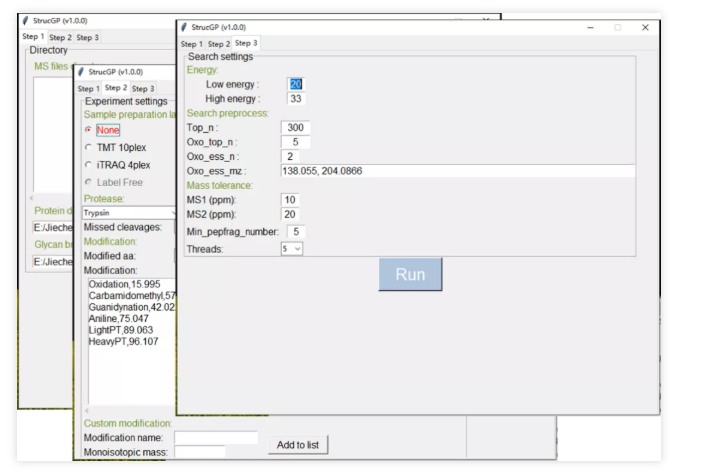Viewport: 705px width, 475px height.
Task: Minimize the front StrucGP window
Action: (590, 27)
